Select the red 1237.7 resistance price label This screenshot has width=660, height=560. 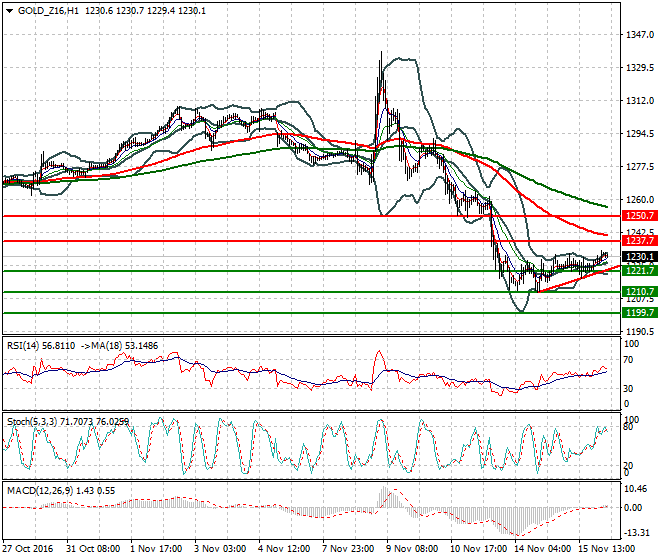640,241
